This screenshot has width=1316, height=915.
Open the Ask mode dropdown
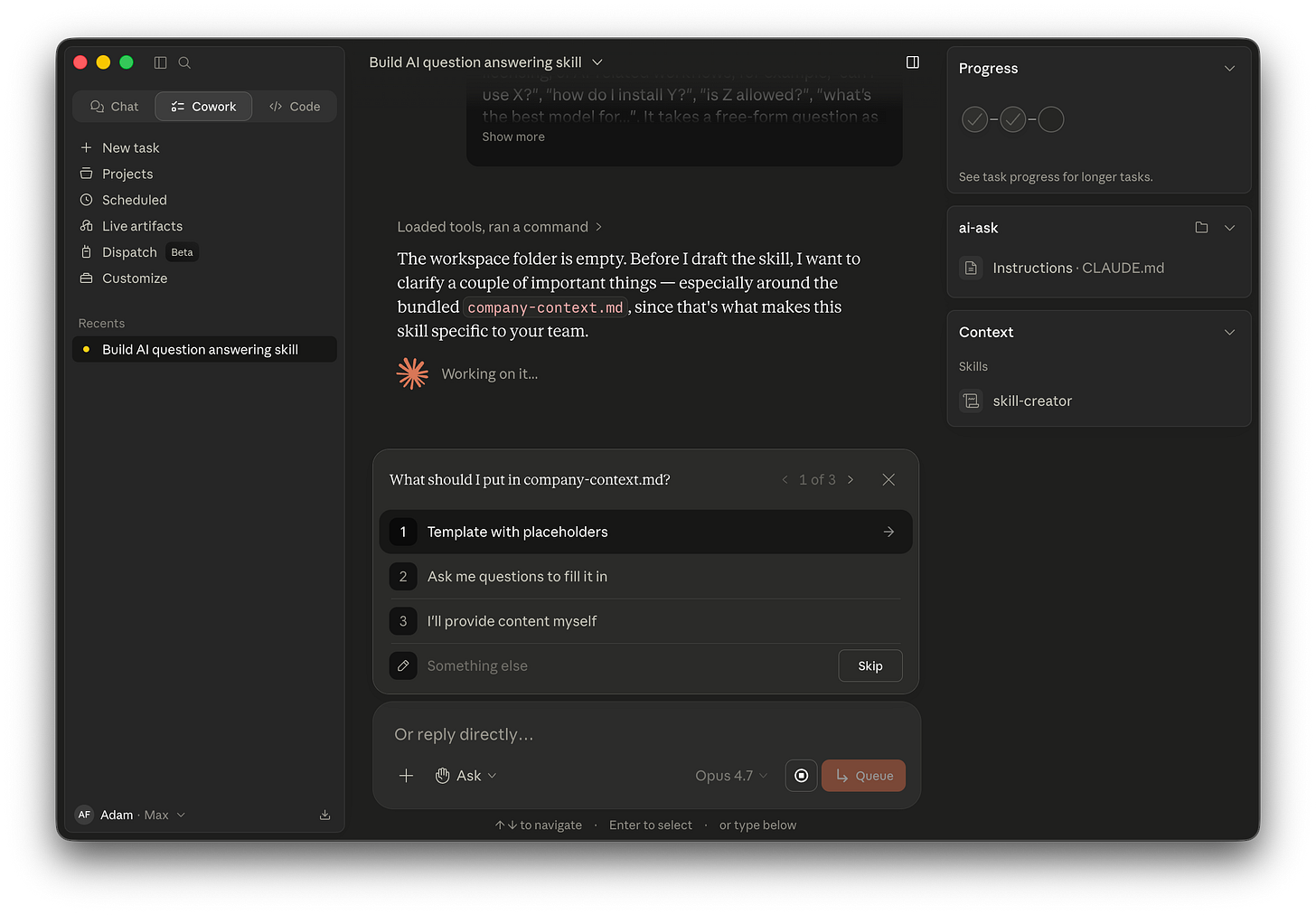coord(466,776)
